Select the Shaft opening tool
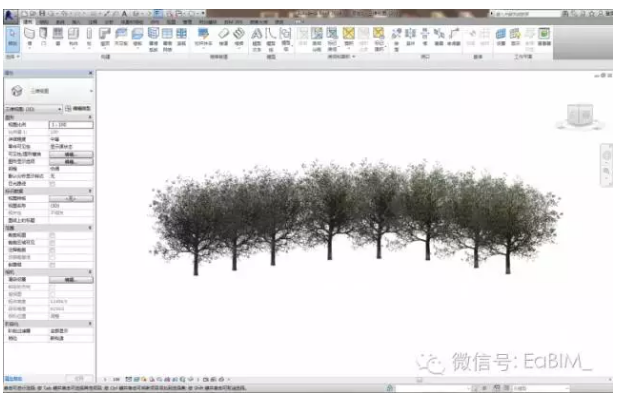Screen dimensions: 618x397 [411, 38]
